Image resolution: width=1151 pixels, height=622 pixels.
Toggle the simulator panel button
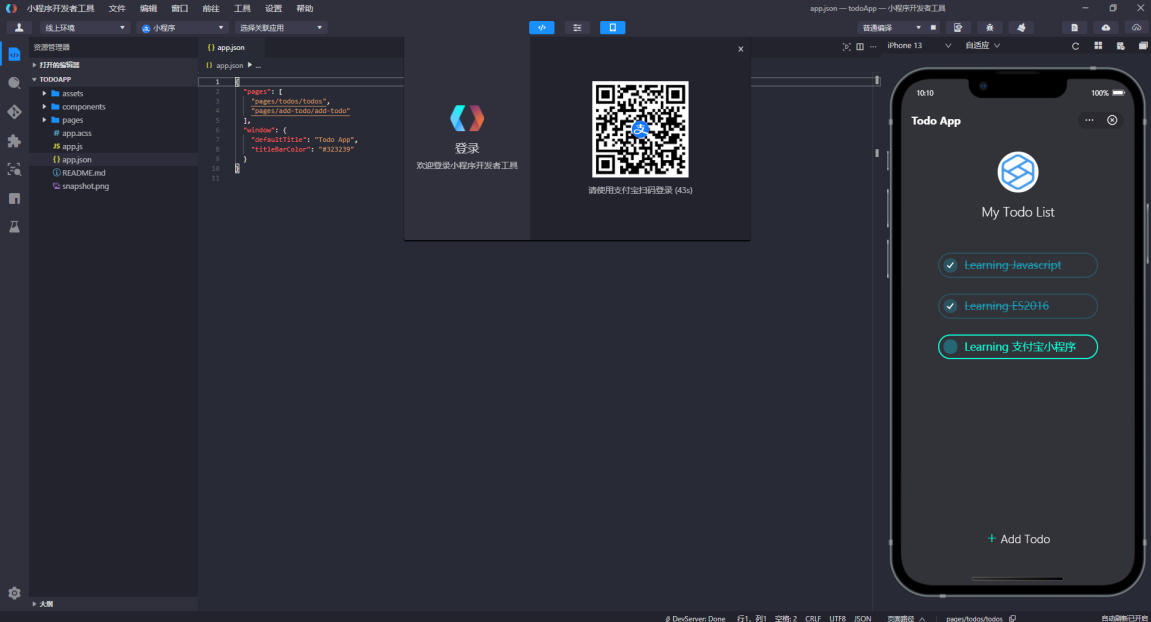pos(612,28)
